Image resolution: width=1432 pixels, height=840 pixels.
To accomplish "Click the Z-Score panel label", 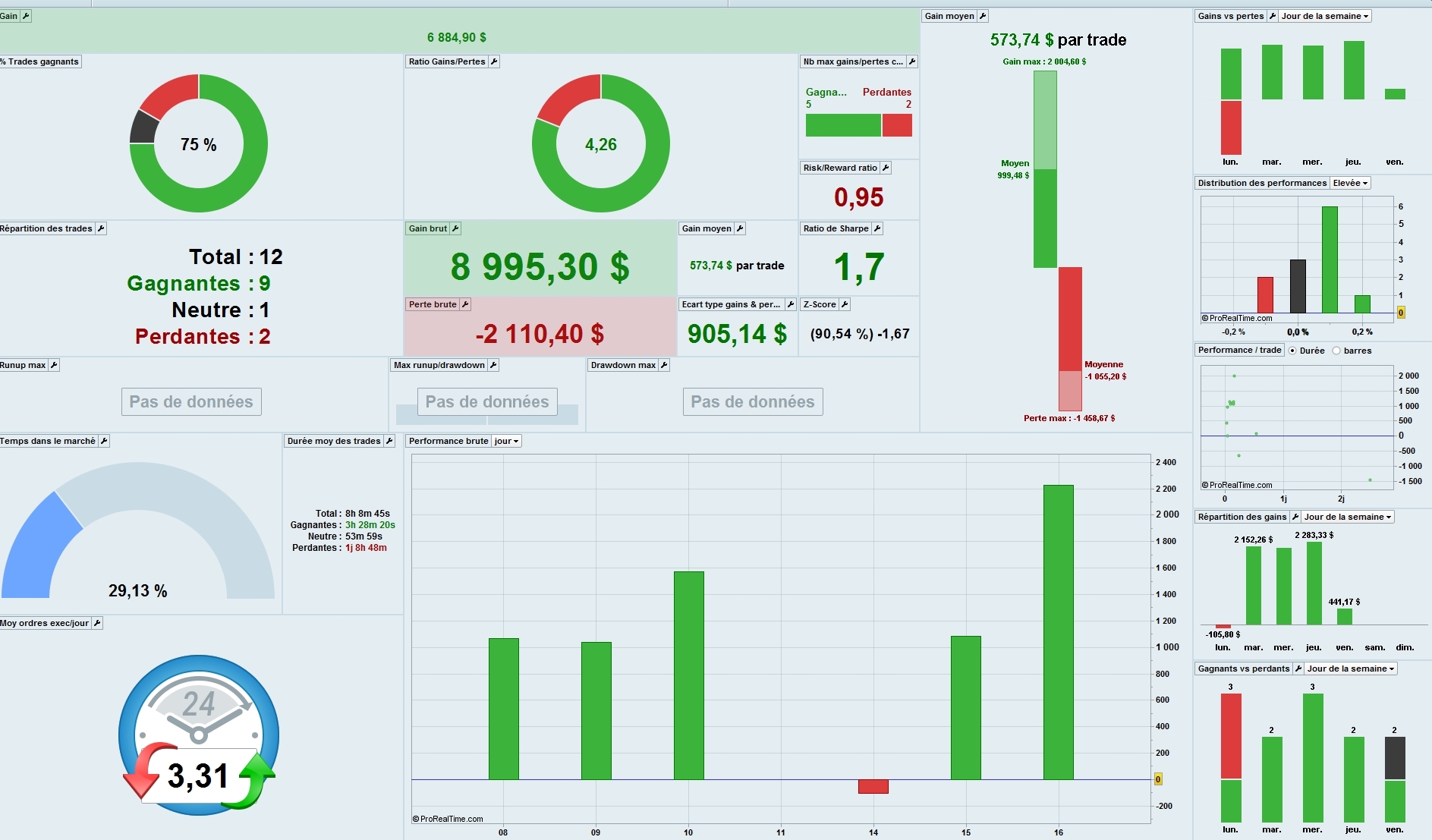I will coord(820,304).
